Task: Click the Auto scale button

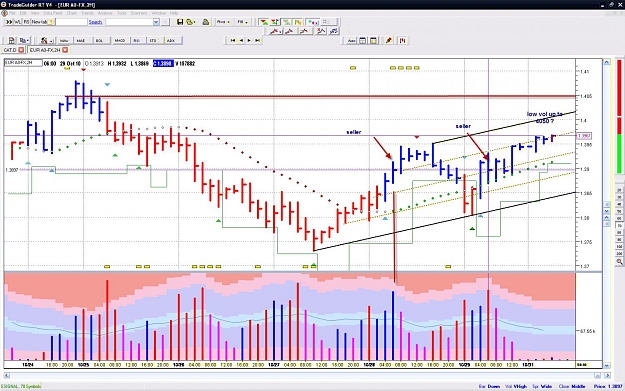Action: pyautogui.click(x=352, y=41)
